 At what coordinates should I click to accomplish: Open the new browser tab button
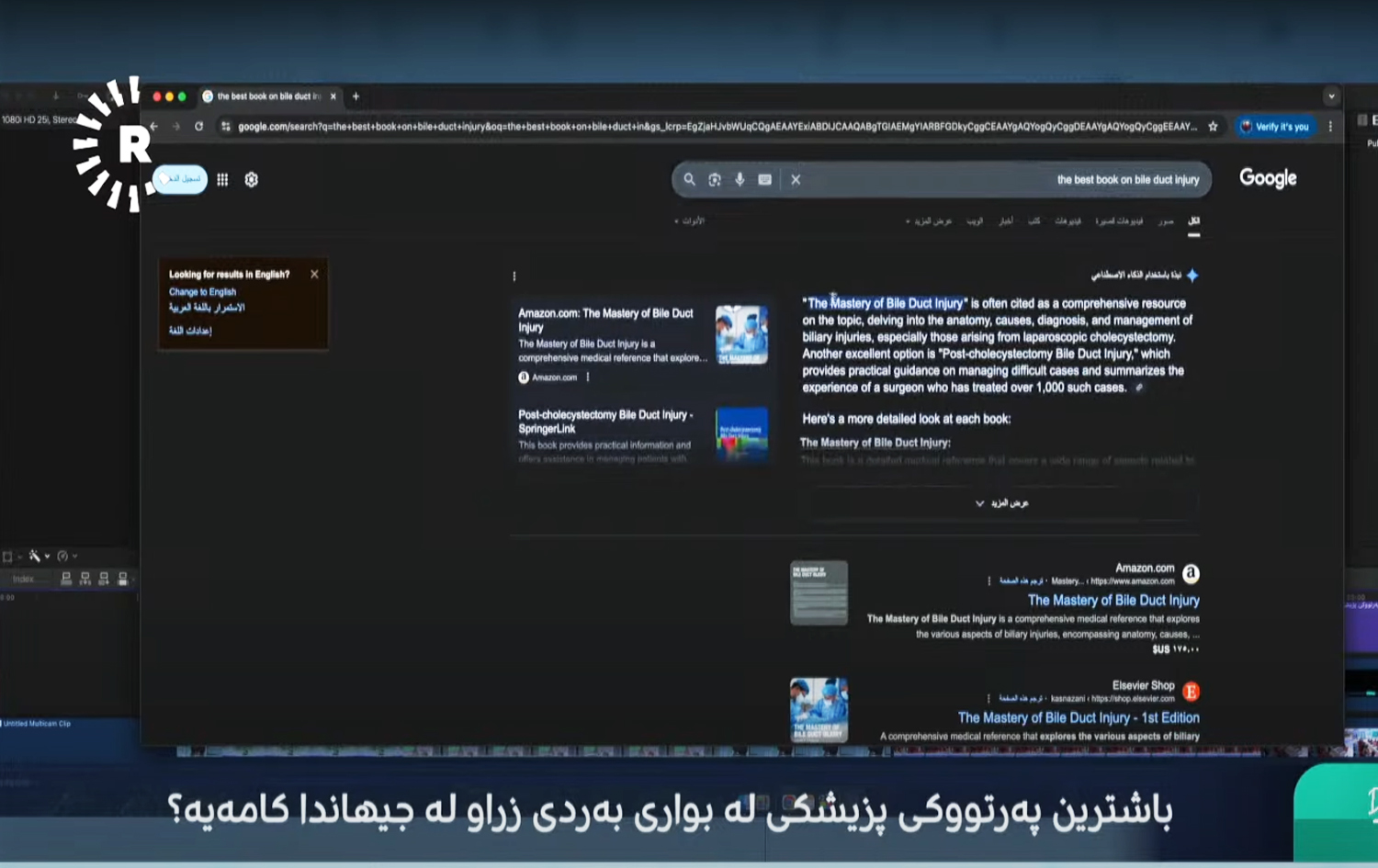click(356, 96)
